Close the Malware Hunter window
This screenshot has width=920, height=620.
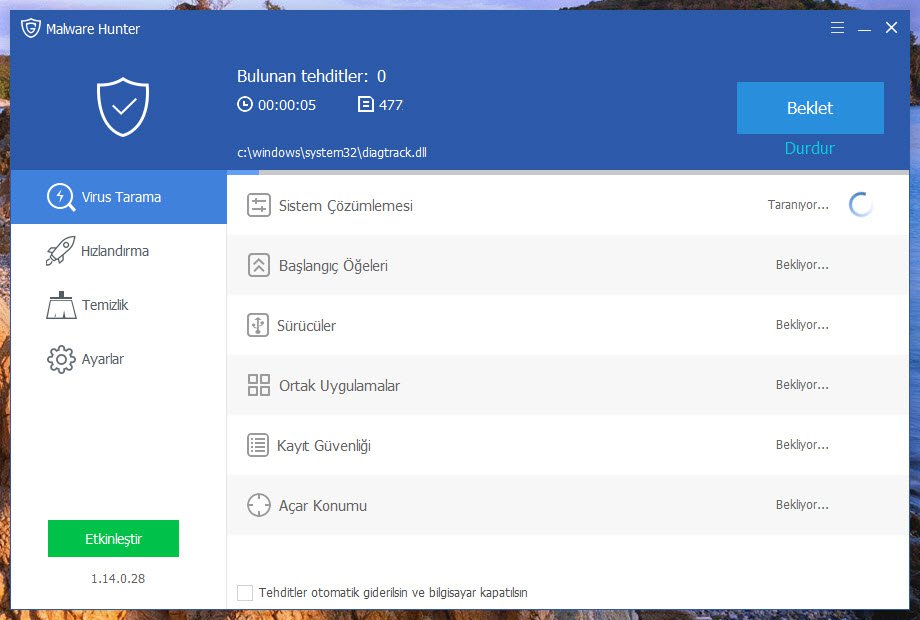click(x=891, y=28)
